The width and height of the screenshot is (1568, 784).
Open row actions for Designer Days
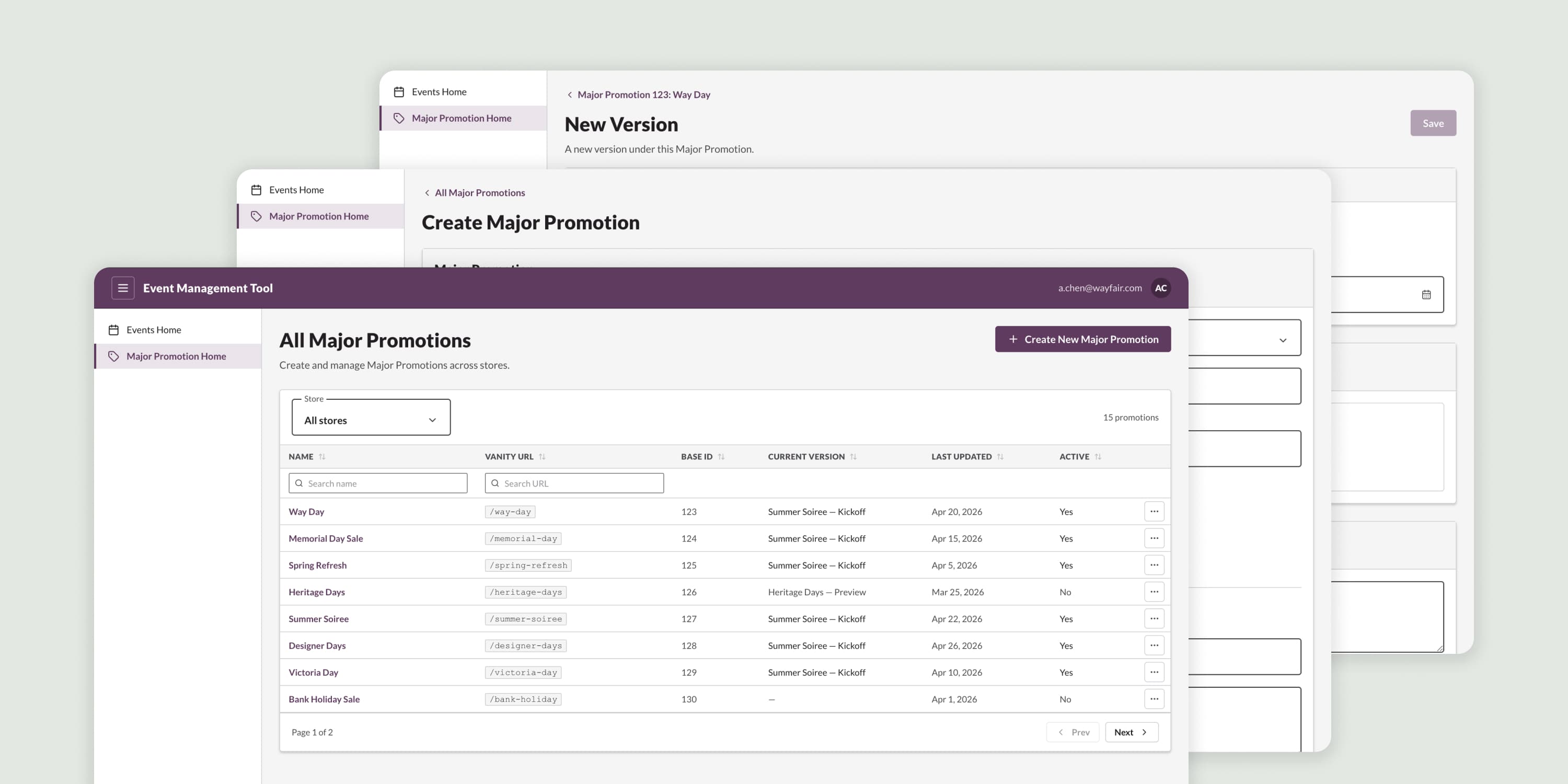click(x=1154, y=645)
